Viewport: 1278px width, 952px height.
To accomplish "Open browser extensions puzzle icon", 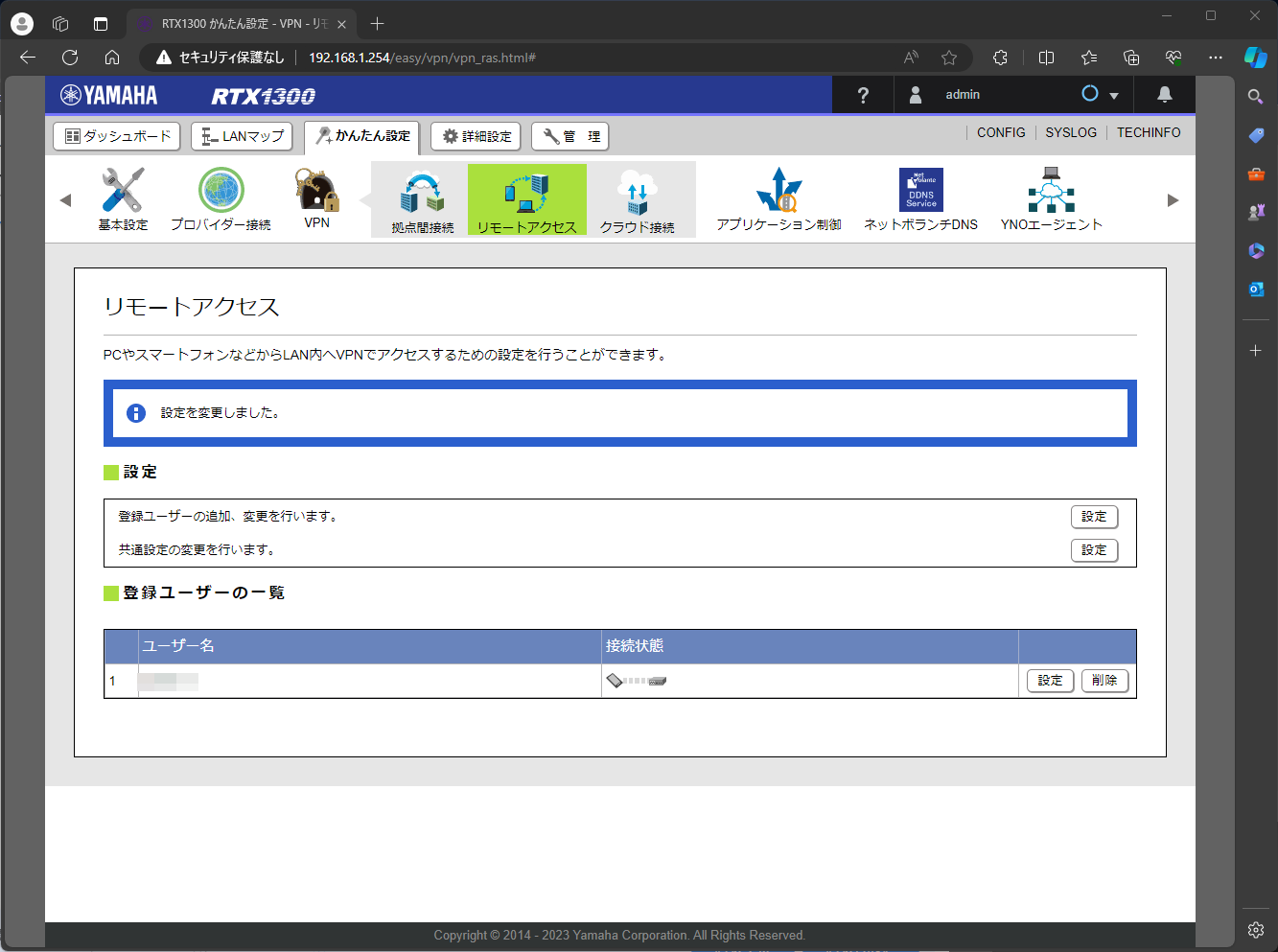I will pos(1000,58).
